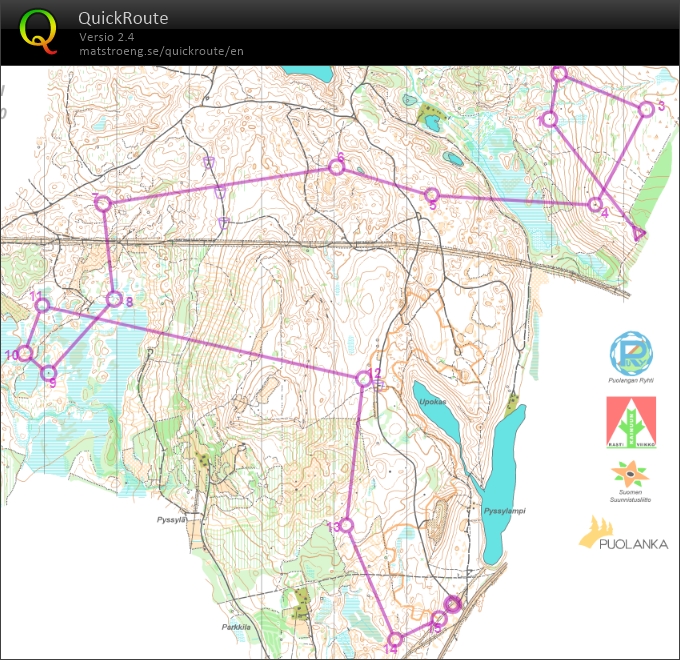The height and width of the screenshot is (660, 680).
Task: Click control circle 12 near Upokas
Action: click(x=364, y=377)
